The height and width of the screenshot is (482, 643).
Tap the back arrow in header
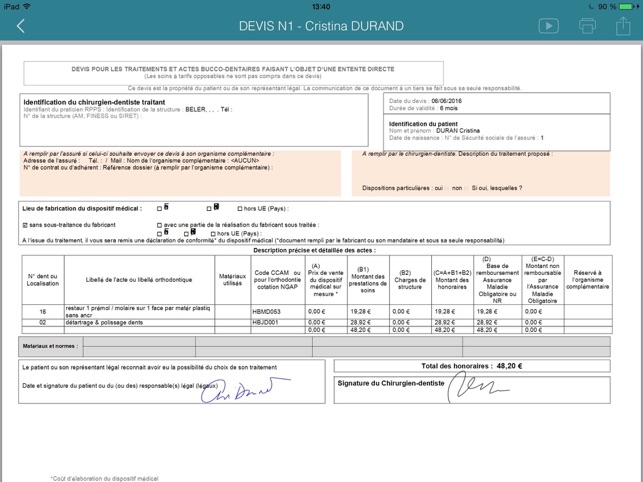[x=21, y=26]
